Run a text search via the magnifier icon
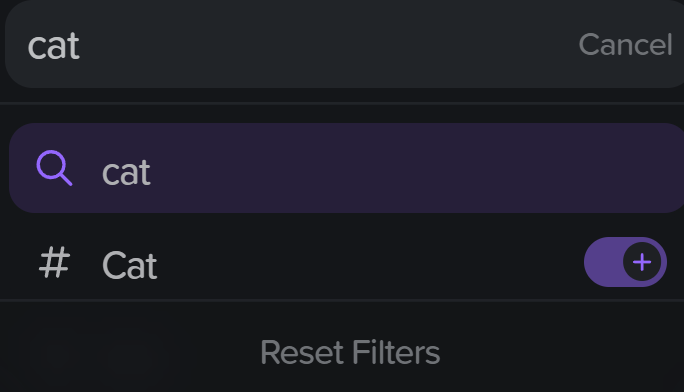The width and height of the screenshot is (684, 392). [x=54, y=168]
